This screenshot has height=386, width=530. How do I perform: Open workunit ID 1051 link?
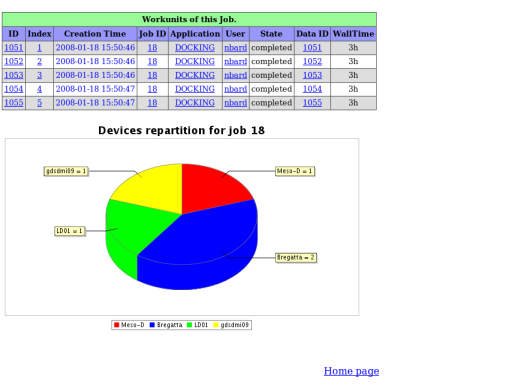tap(14, 48)
